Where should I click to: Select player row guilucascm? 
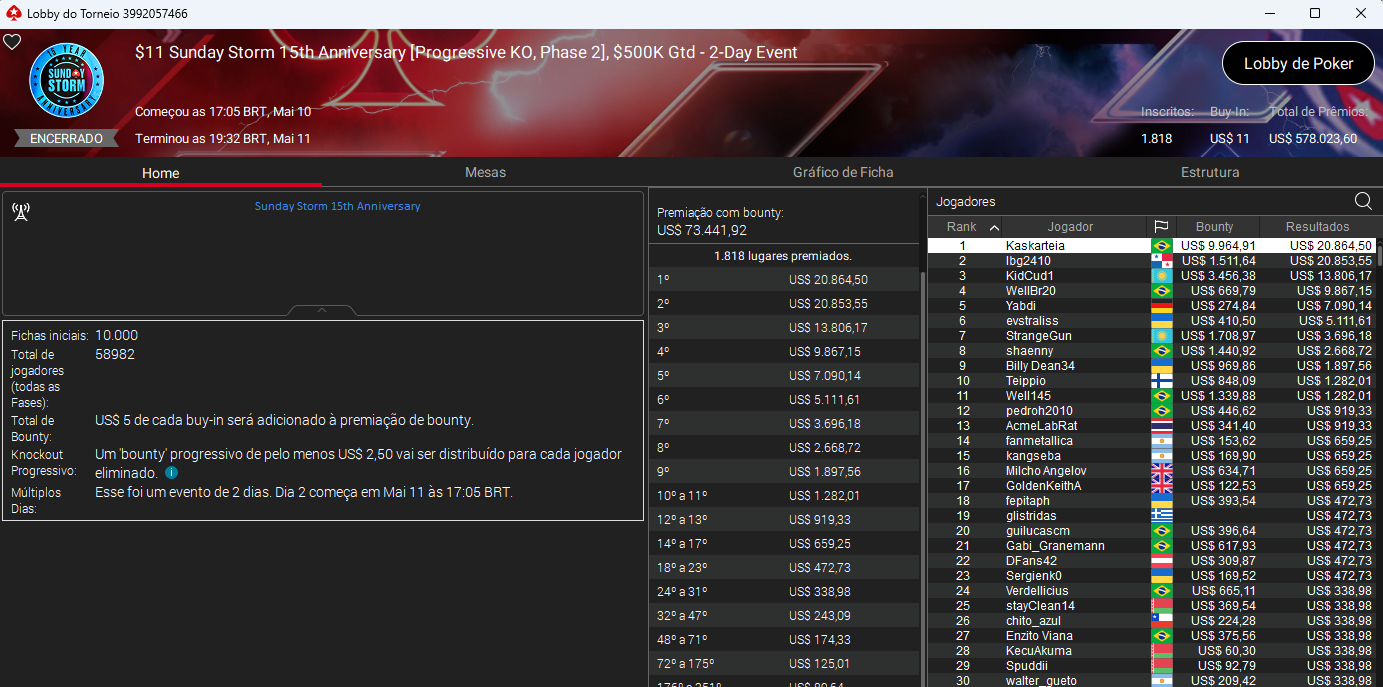(1152, 531)
